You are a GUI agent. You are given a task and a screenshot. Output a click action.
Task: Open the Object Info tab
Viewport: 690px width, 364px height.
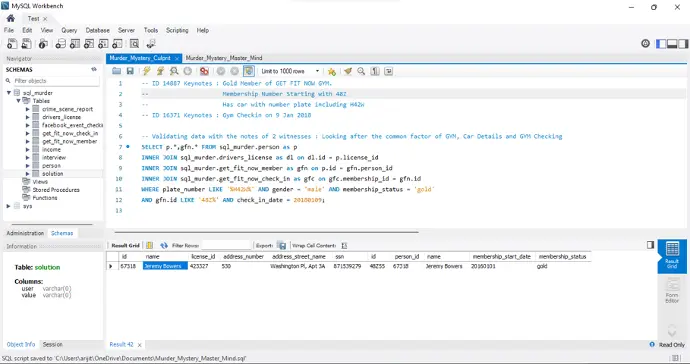click(x=21, y=345)
